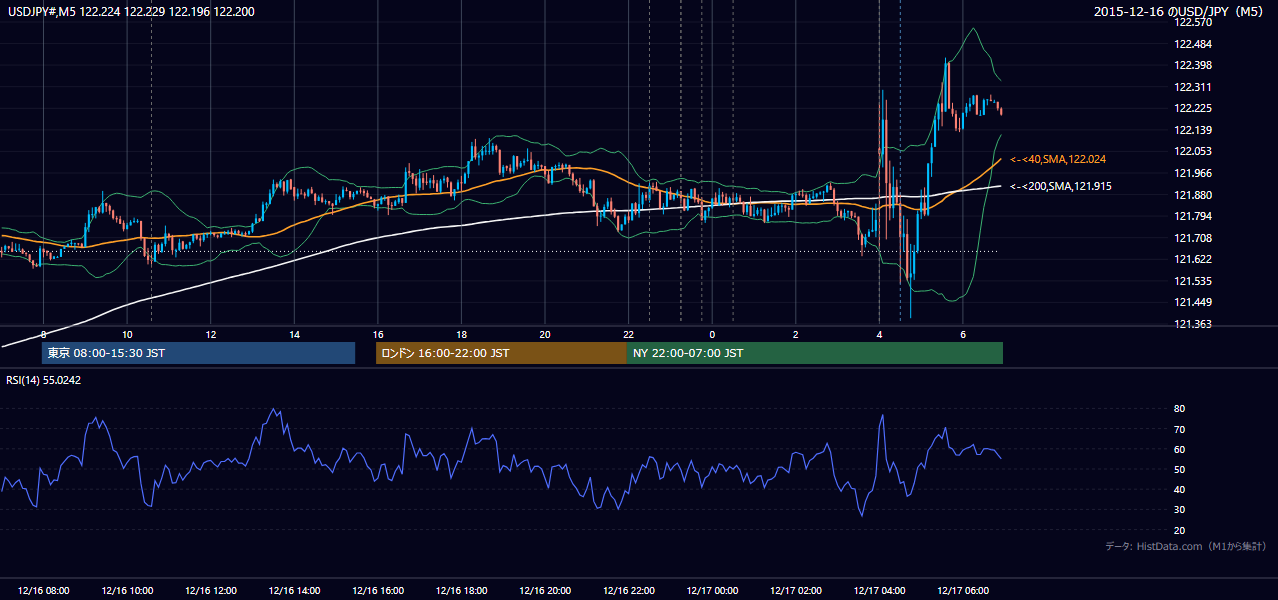Click bottom time label 12/16 14:00
The height and width of the screenshot is (600, 1278).
coord(293,591)
